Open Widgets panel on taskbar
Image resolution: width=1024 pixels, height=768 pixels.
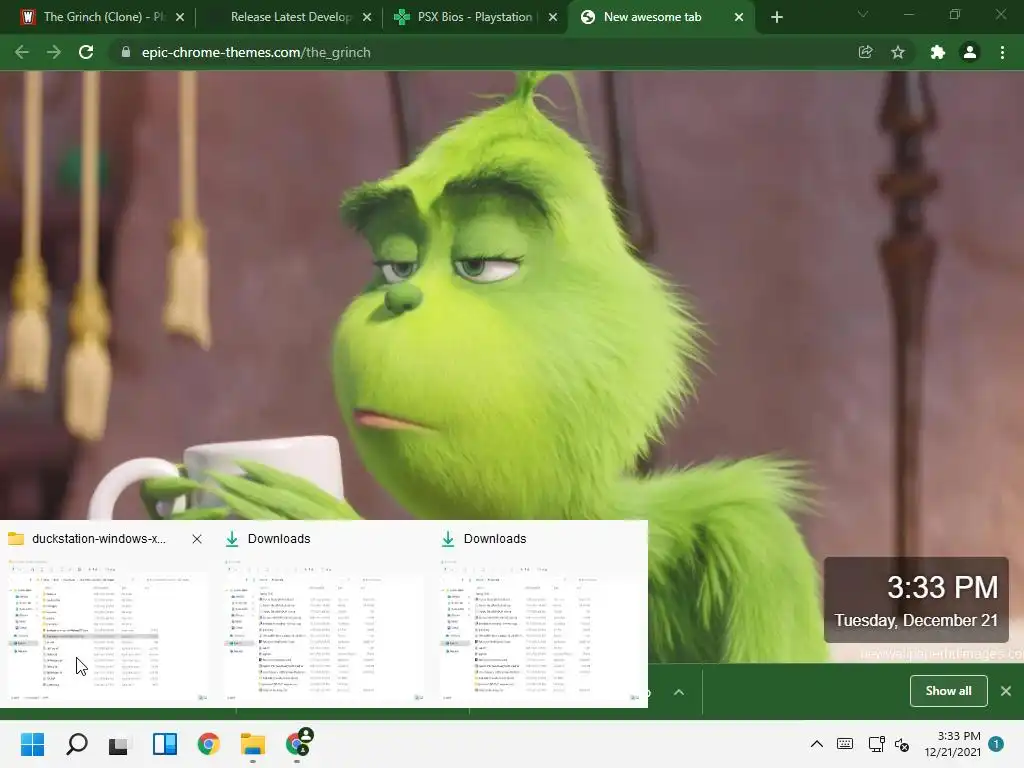165,744
